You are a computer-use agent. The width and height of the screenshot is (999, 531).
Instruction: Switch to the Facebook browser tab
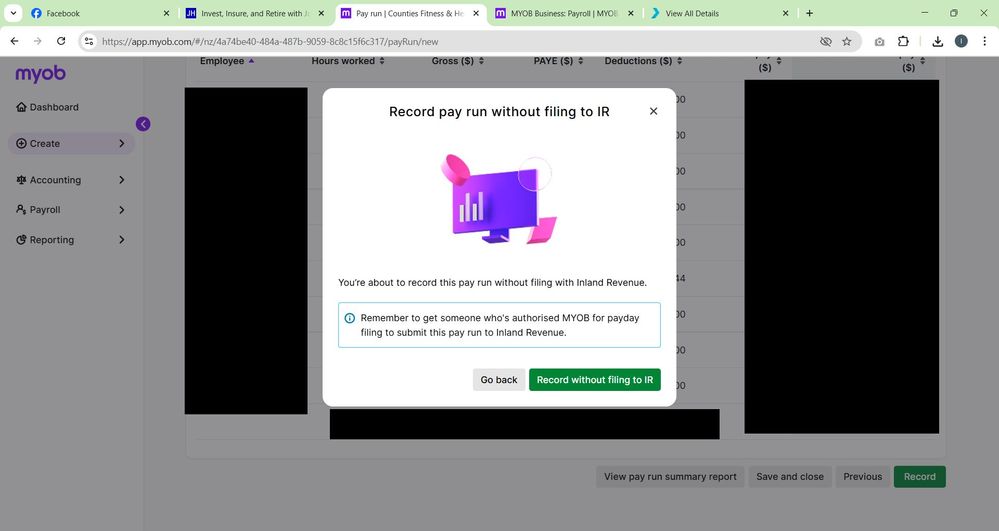pos(88,13)
